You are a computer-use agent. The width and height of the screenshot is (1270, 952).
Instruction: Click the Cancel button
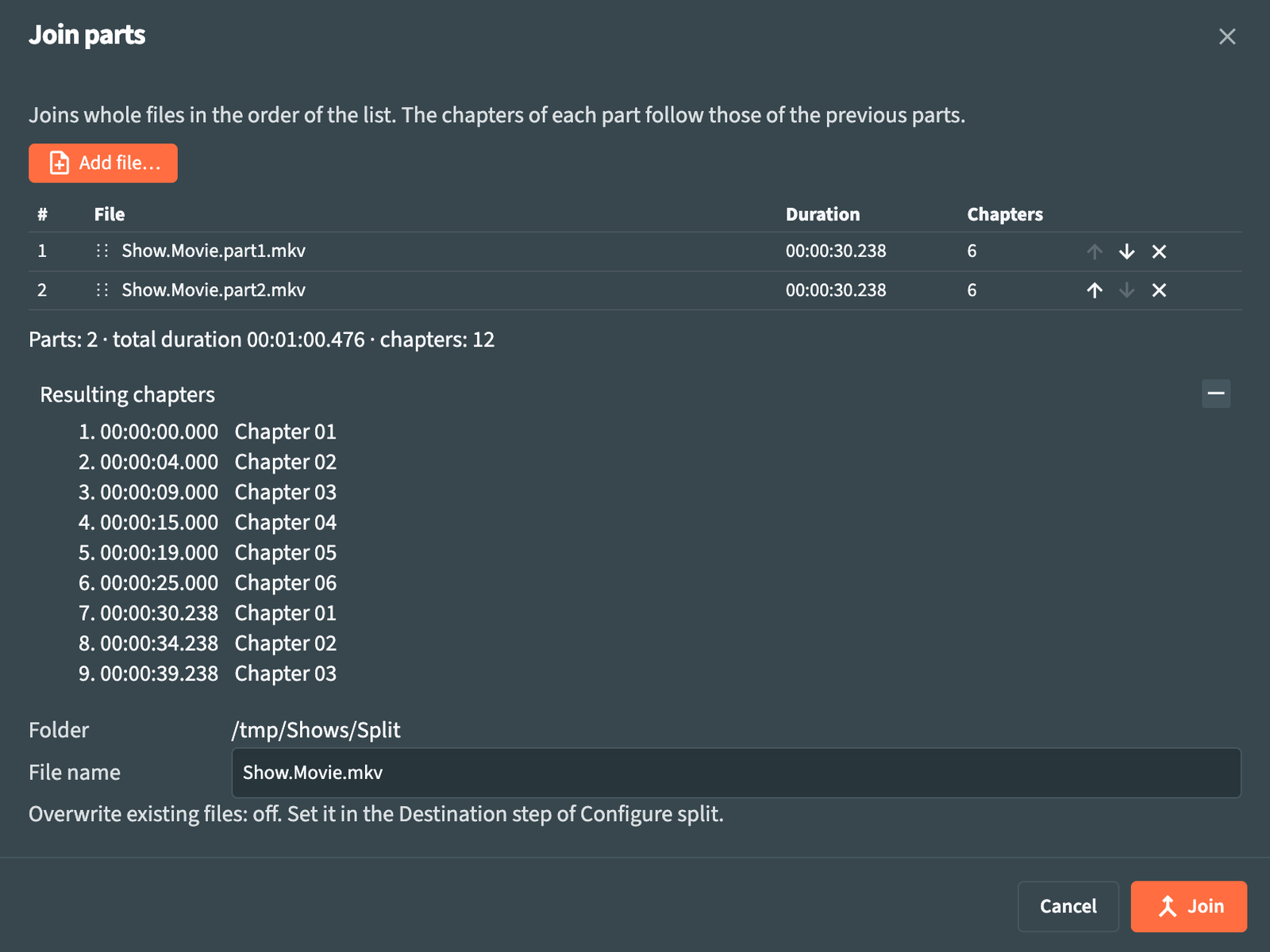1068,906
